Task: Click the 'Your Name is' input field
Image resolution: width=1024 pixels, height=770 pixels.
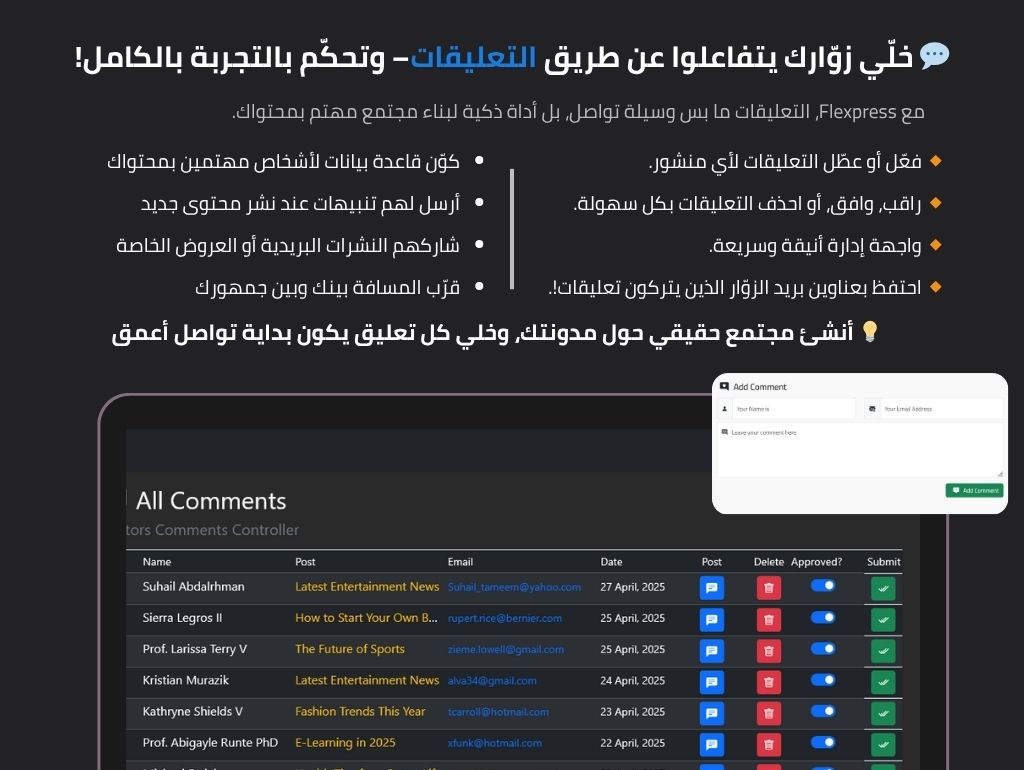Action: point(793,409)
